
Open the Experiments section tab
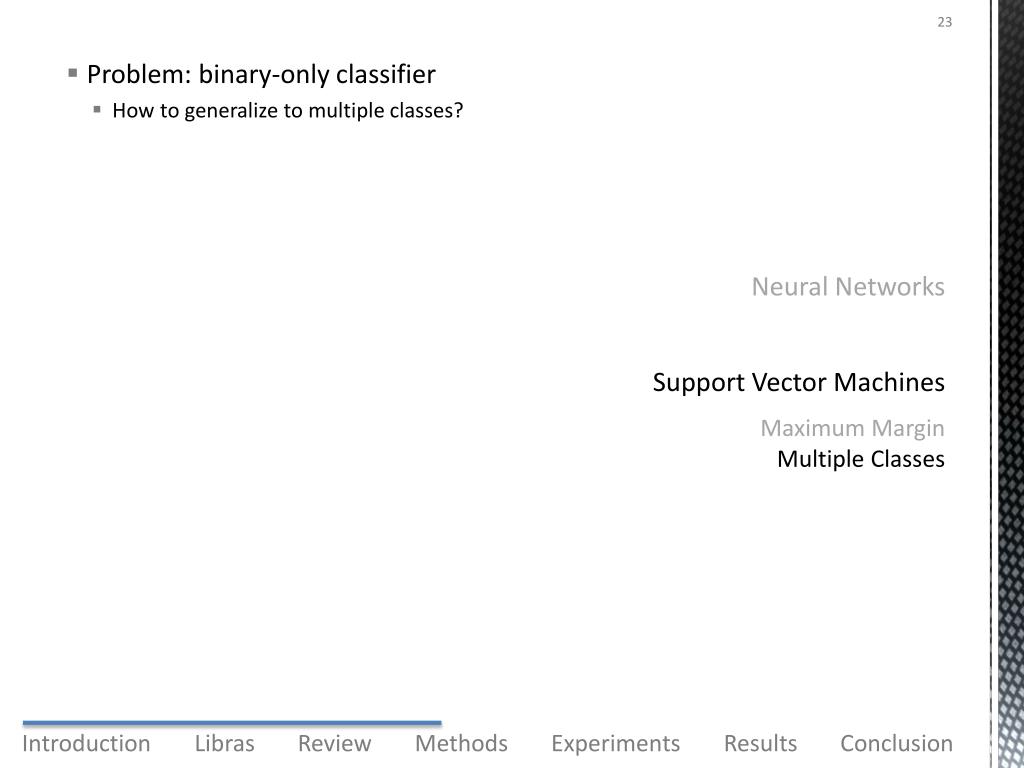pos(615,744)
